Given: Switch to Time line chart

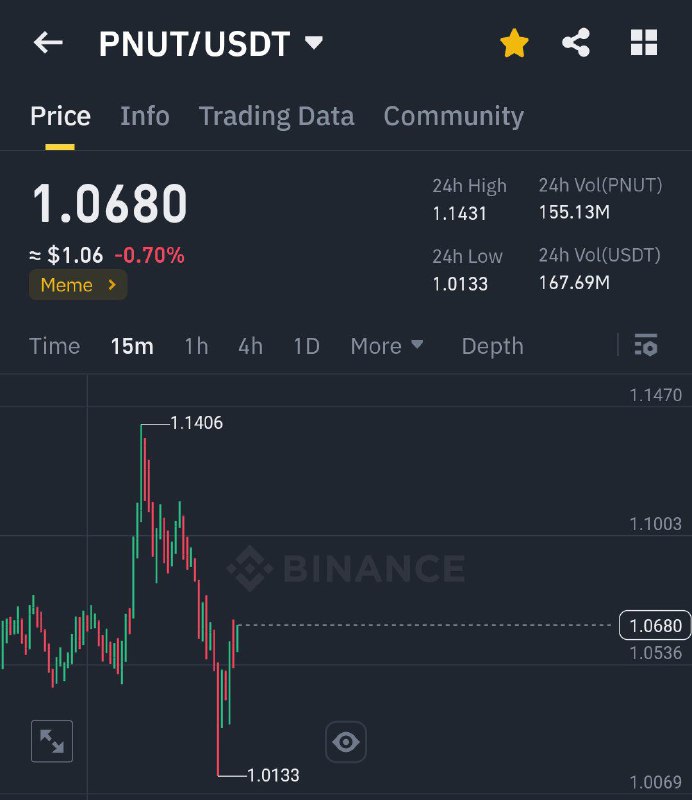Looking at the screenshot, I should click(55, 346).
